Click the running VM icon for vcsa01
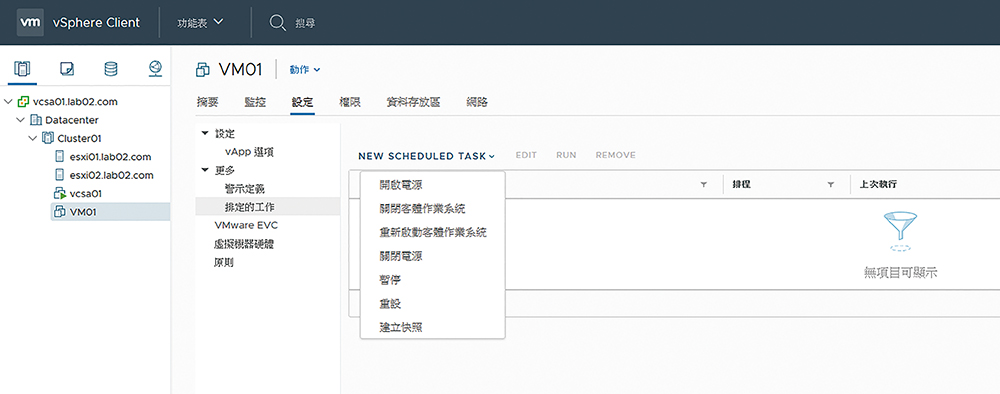The width and height of the screenshot is (1000, 394). pyautogui.click(x=60, y=193)
